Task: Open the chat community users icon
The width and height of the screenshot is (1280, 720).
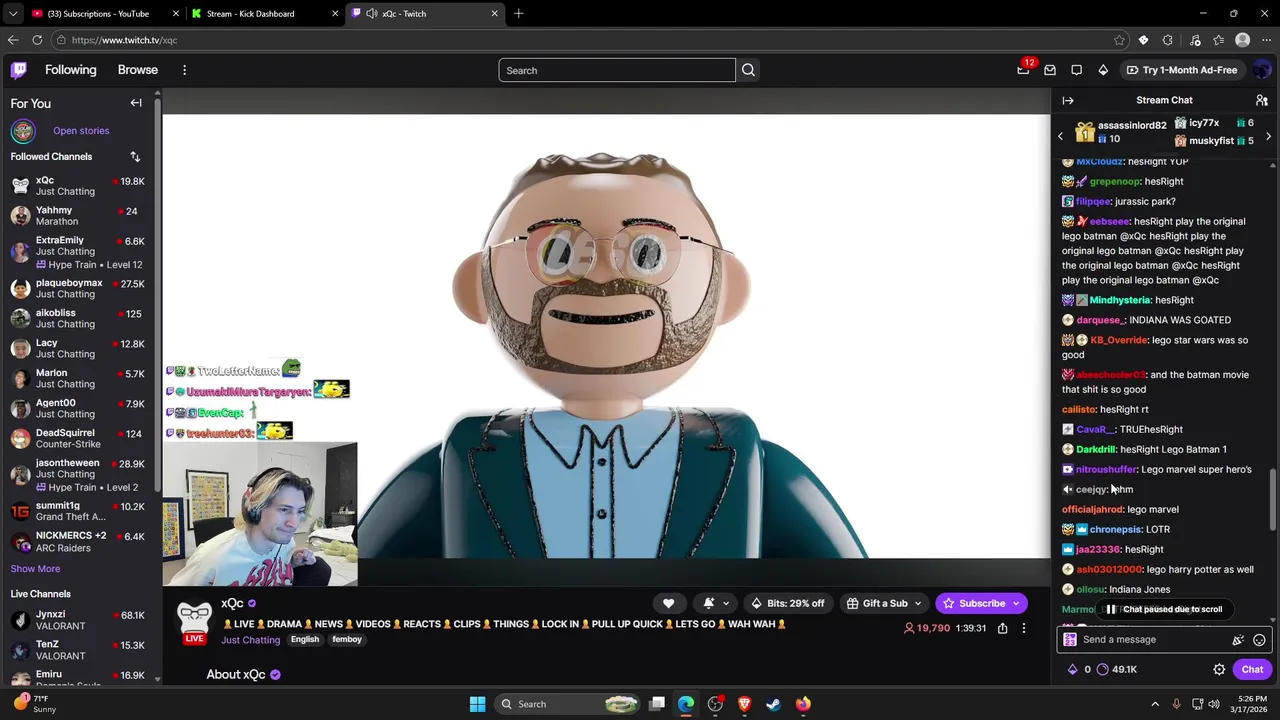Action: (1262, 100)
